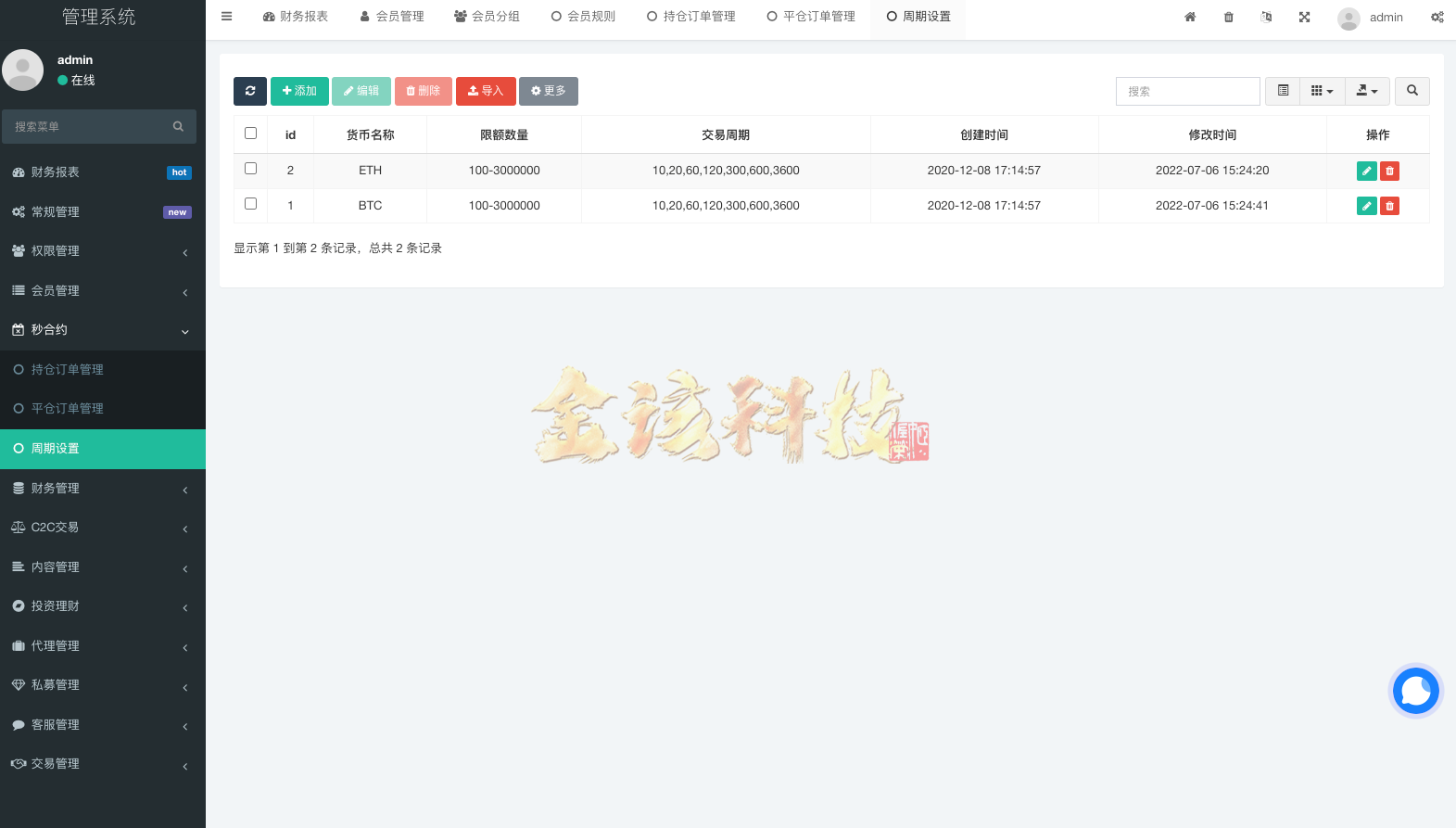The width and height of the screenshot is (1456, 828).
Task: Click the 导入 import button
Action: coord(486,91)
